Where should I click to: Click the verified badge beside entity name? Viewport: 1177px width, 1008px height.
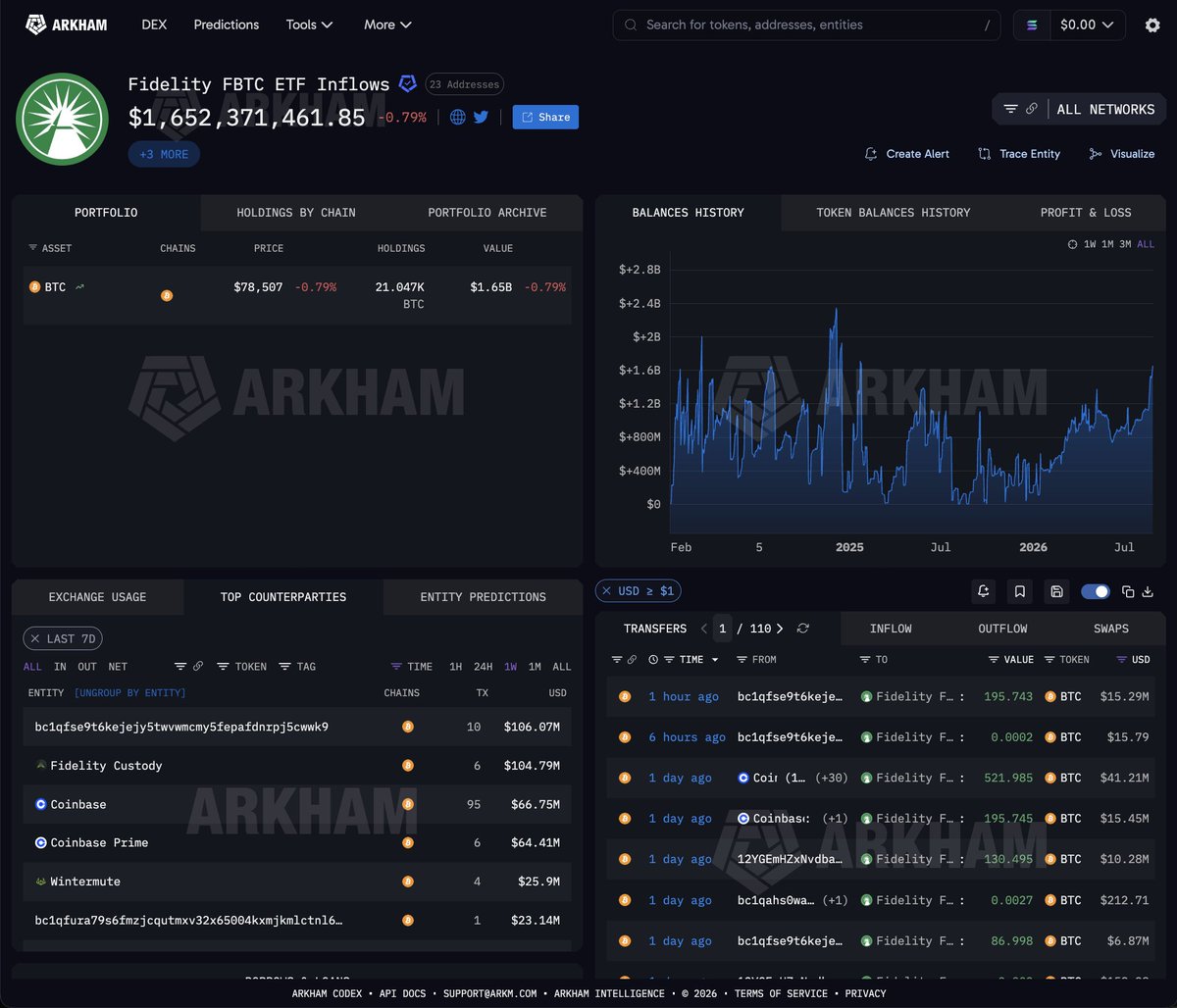coord(407,84)
